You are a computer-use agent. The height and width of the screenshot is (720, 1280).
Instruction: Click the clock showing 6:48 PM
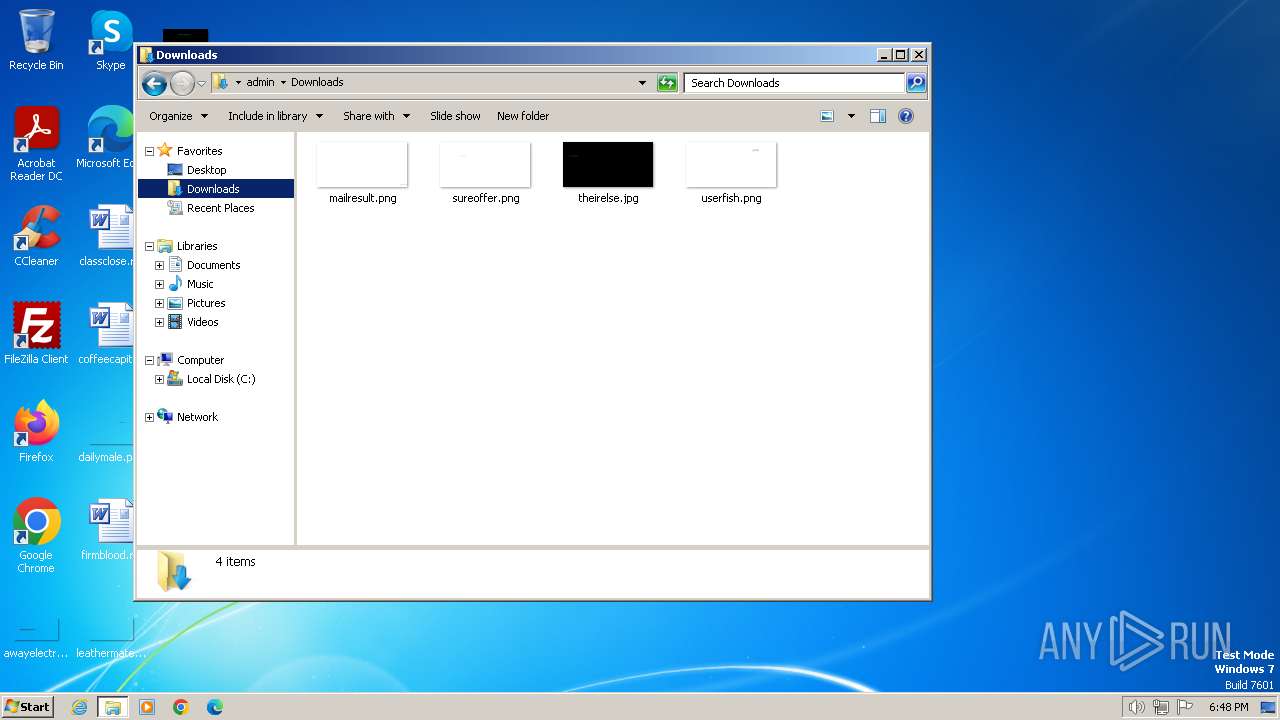(1228, 707)
